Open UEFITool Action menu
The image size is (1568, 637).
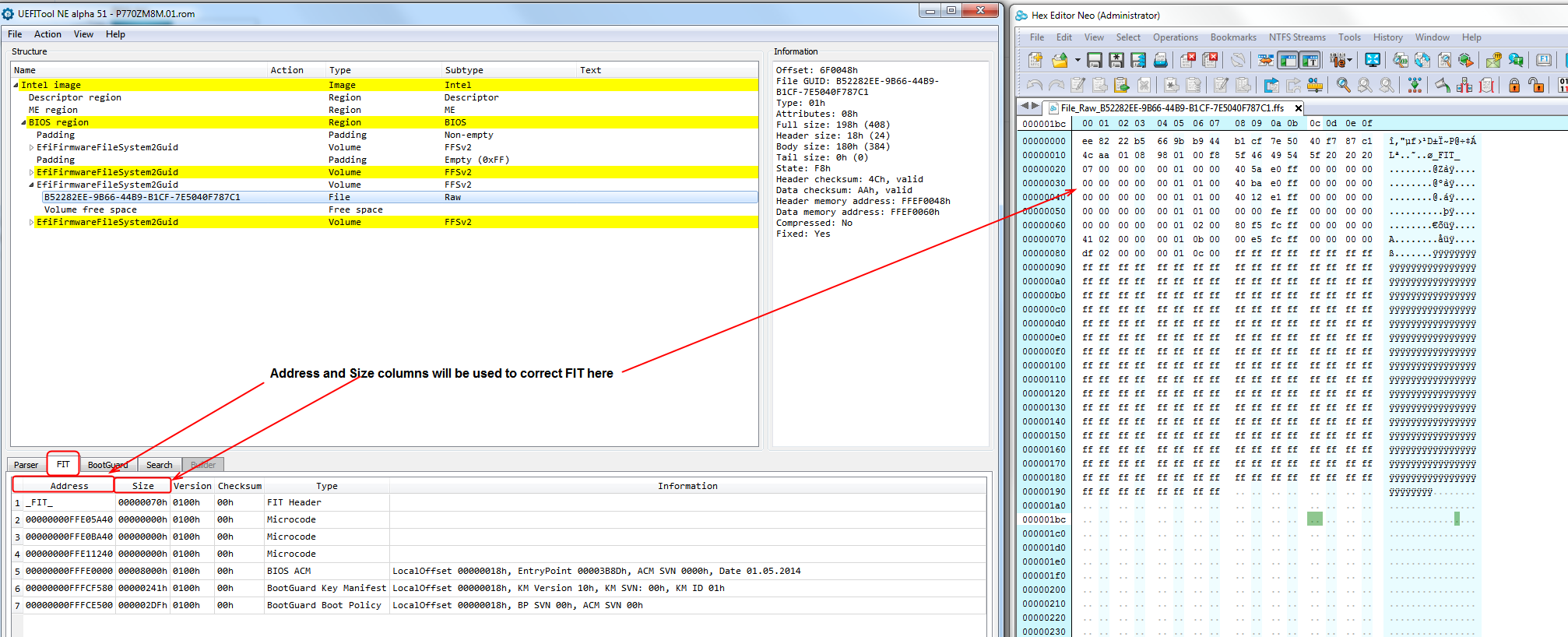(47, 34)
